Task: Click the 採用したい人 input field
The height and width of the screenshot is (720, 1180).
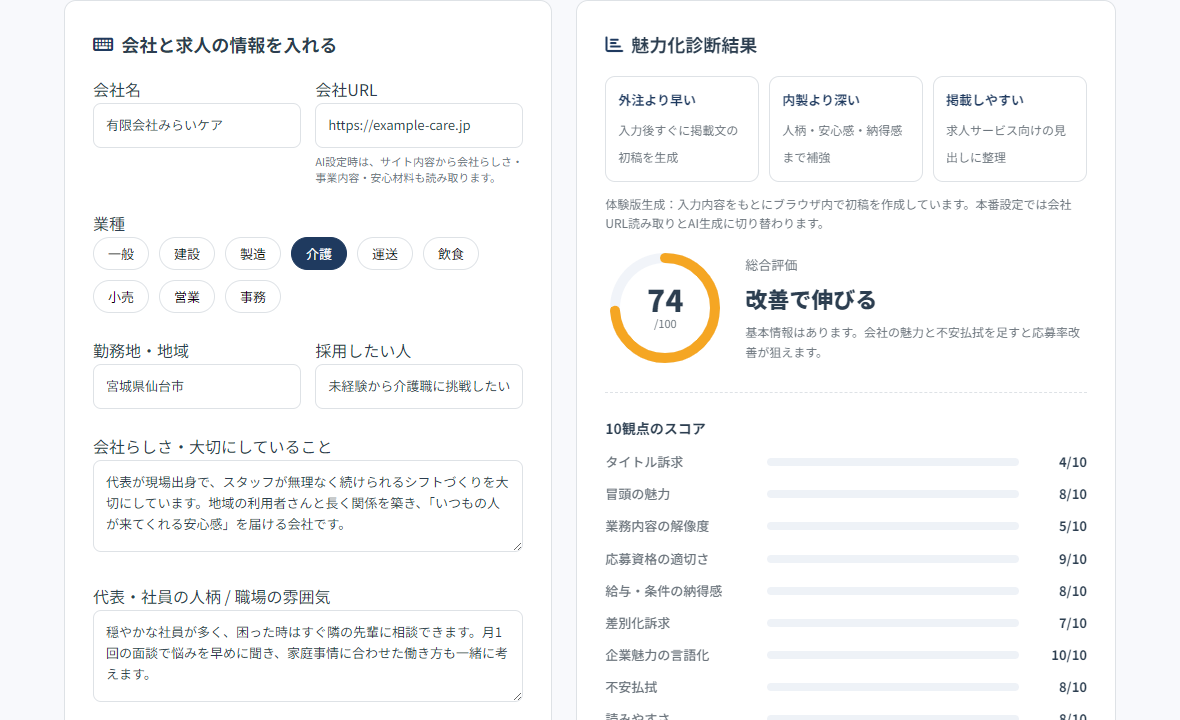Action: coord(419,387)
